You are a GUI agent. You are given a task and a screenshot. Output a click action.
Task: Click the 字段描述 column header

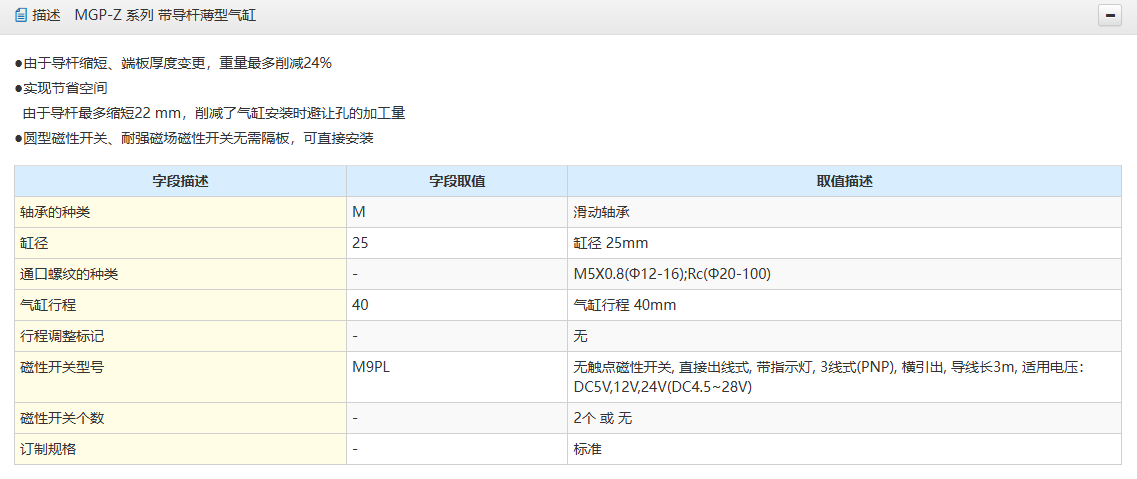[x=180, y=182]
